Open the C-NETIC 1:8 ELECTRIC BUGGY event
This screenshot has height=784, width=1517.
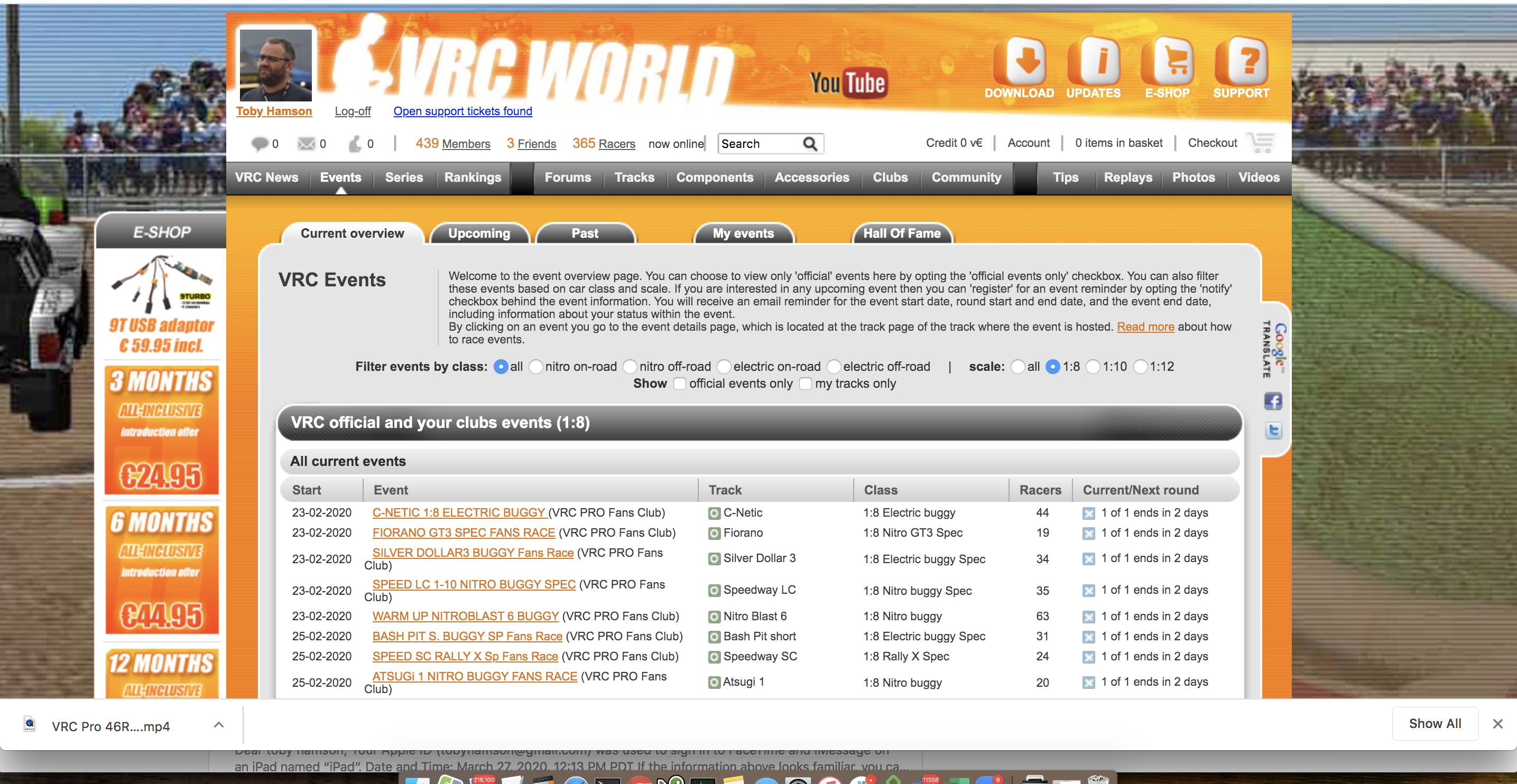point(458,512)
